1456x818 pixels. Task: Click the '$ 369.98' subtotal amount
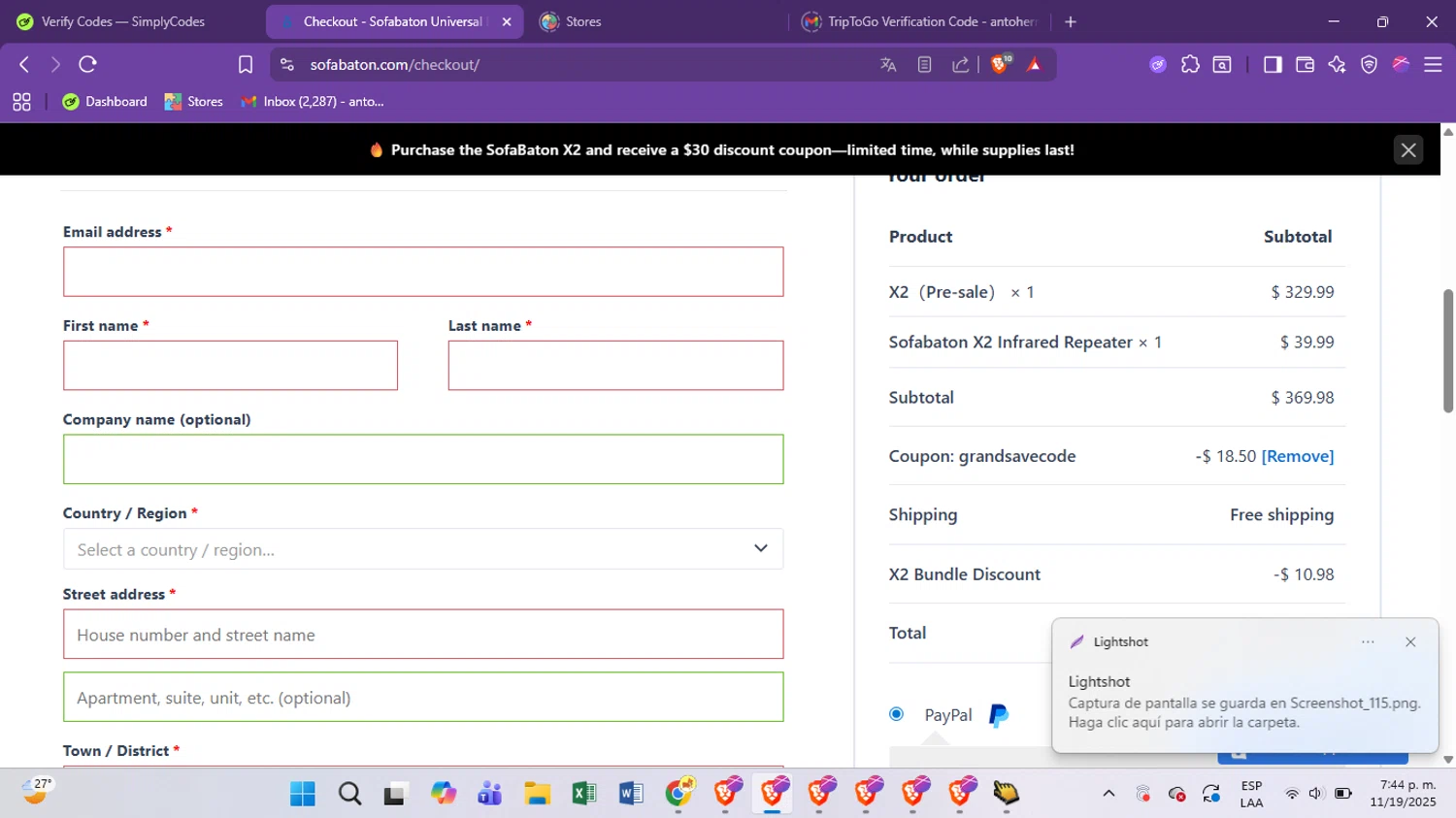(x=1303, y=398)
